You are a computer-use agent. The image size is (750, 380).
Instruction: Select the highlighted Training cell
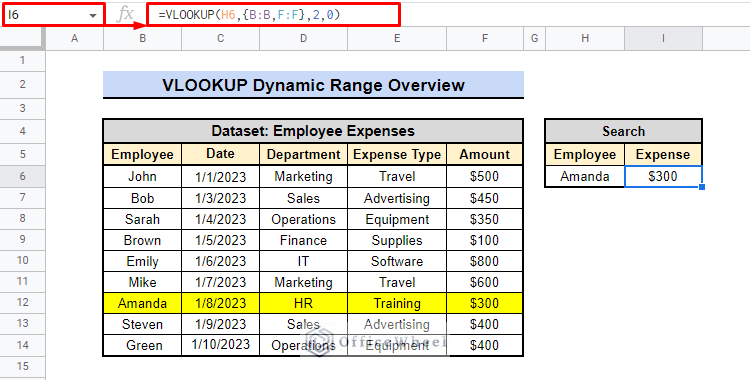tap(397, 303)
